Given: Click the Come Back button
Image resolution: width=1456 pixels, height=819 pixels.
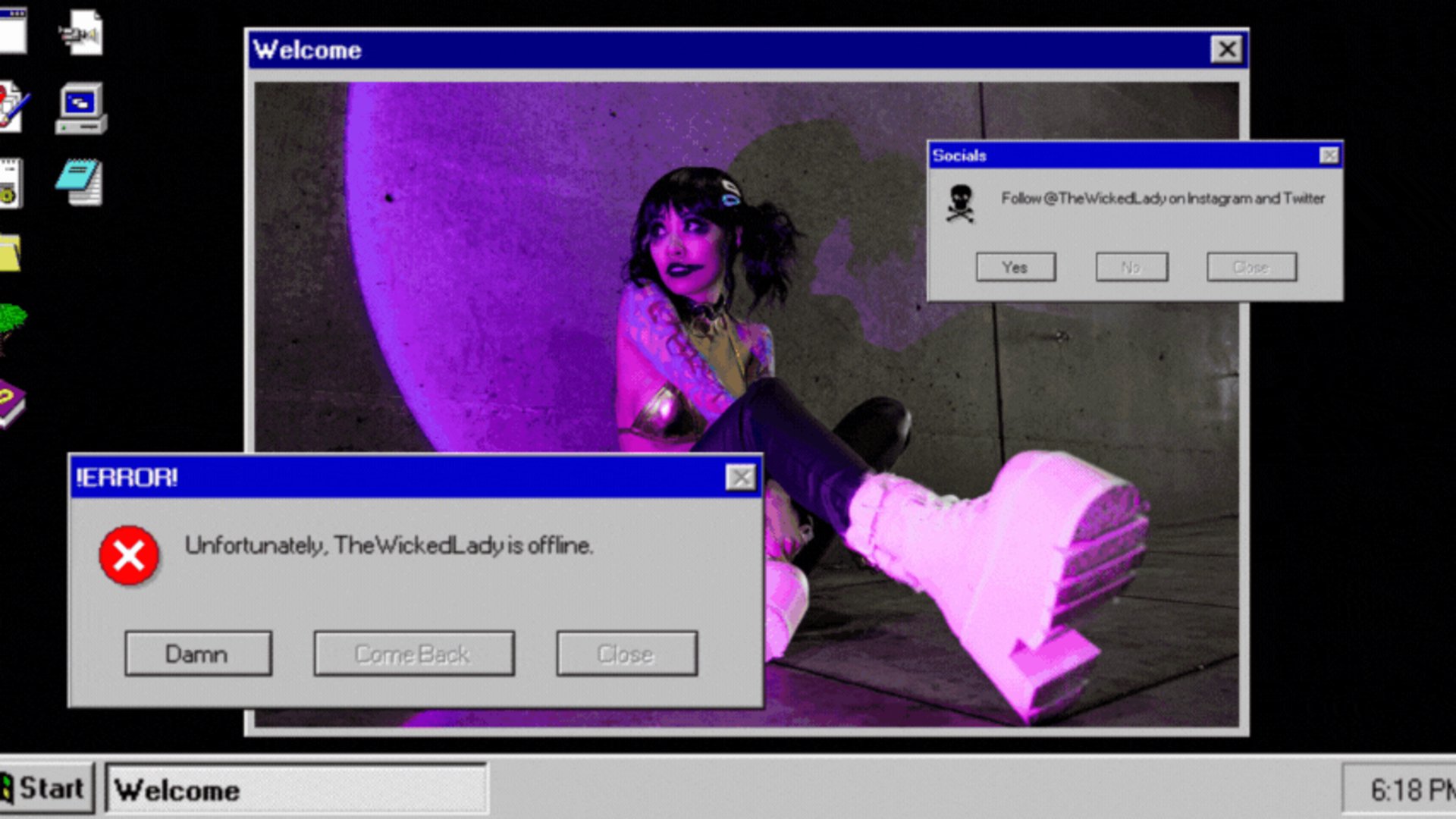Looking at the screenshot, I should pyautogui.click(x=414, y=654).
